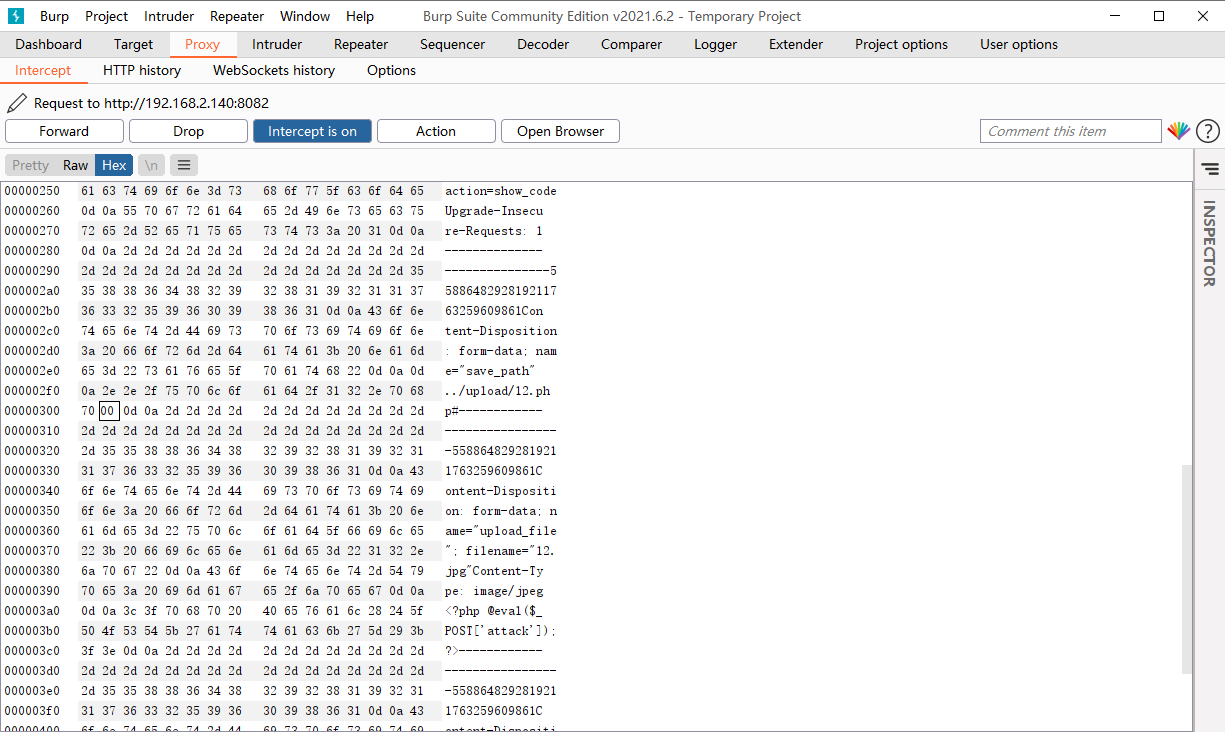The height and width of the screenshot is (732, 1225).
Task: Expand the Inspector panel icon
Action: tap(1210, 169)
